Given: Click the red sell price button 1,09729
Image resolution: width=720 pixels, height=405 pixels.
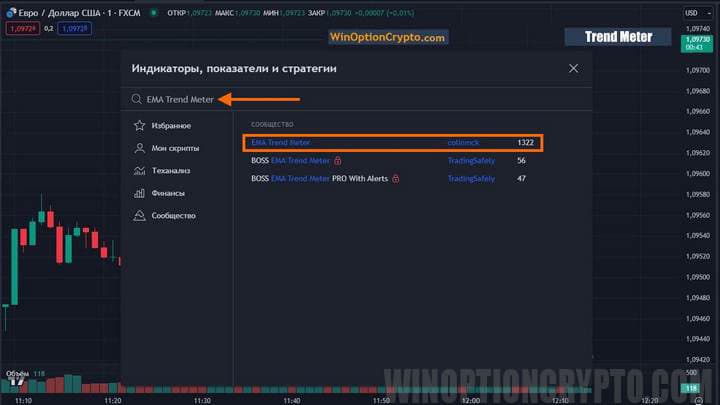Looking at the screenshot, I should point(21,29).
